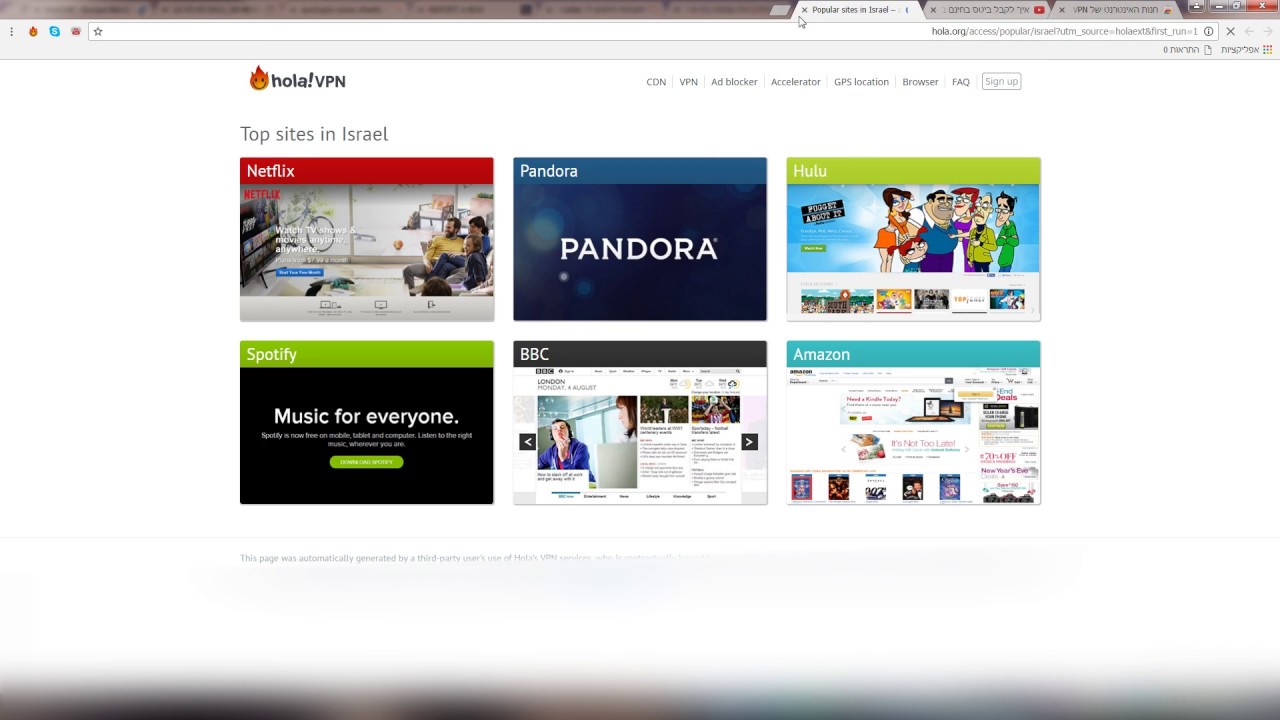The height and width of the screenshot is (720, 1280).
Task: Open the Netflix site tile
Action: 367,239
